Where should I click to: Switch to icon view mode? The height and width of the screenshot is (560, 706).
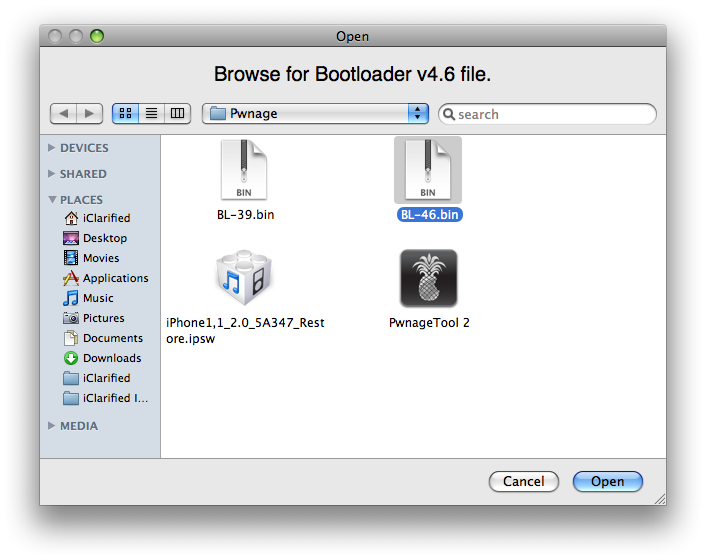(125, 114)
